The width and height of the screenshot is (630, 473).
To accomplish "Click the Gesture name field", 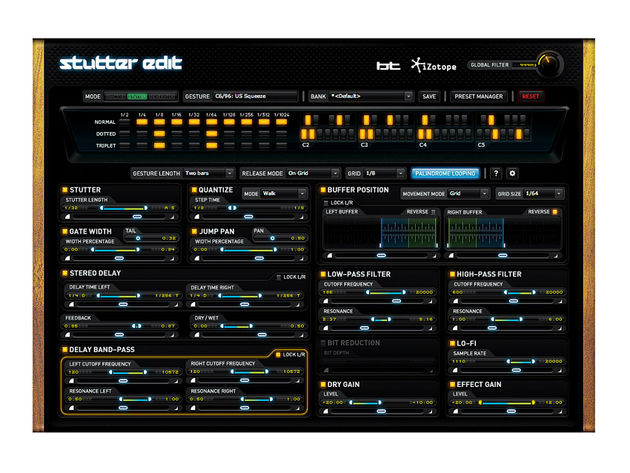I will coord(256,96).
